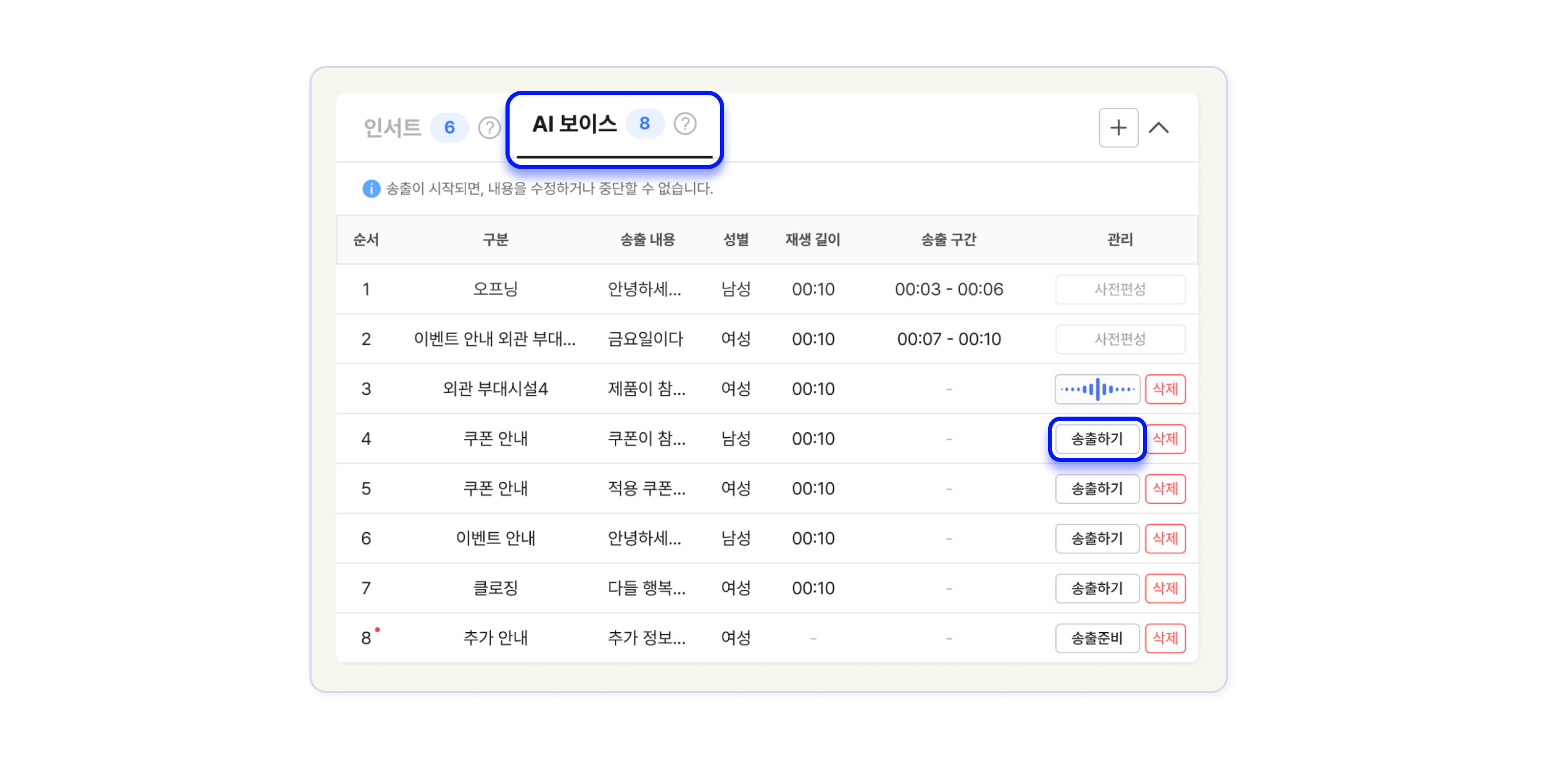Viewport: 1568px width, 759px height.
Task: Click the 6 count badge on 인서트
Action: click(449, 128)
